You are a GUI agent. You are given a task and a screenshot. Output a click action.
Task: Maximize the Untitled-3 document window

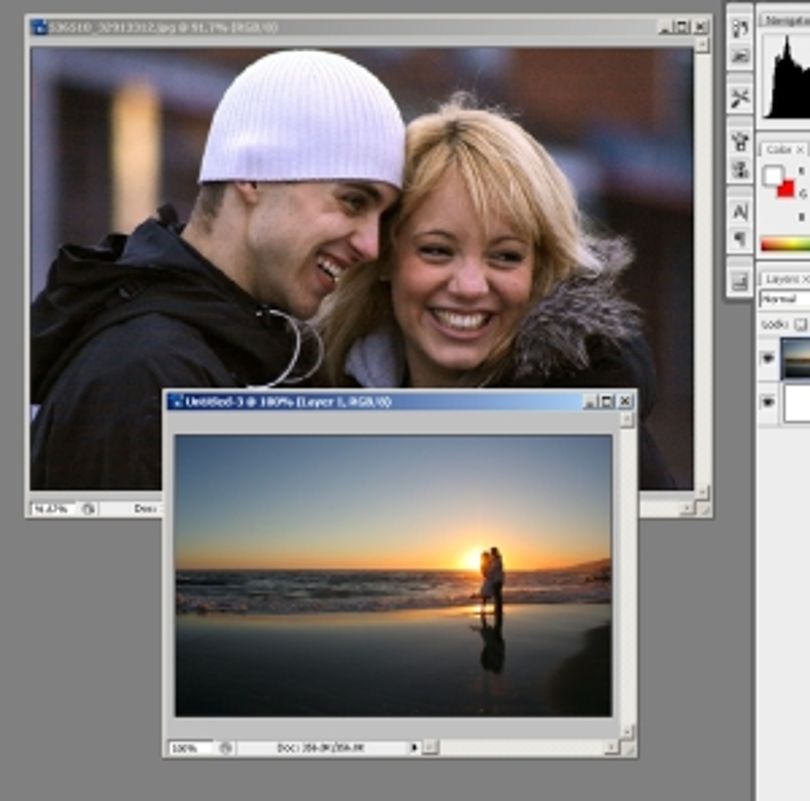point(607,401)
